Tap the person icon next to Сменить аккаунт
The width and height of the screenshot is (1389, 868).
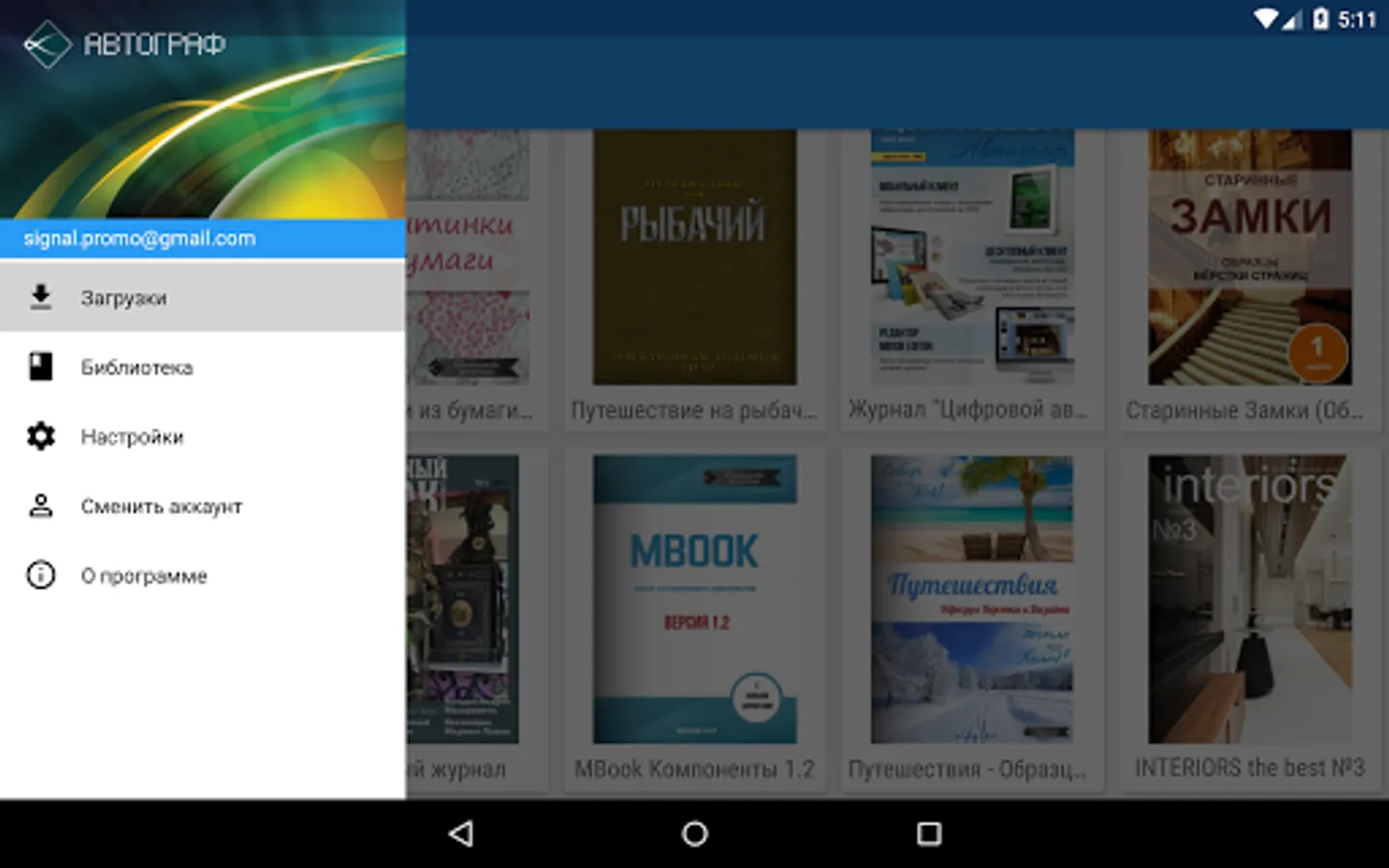41,505
